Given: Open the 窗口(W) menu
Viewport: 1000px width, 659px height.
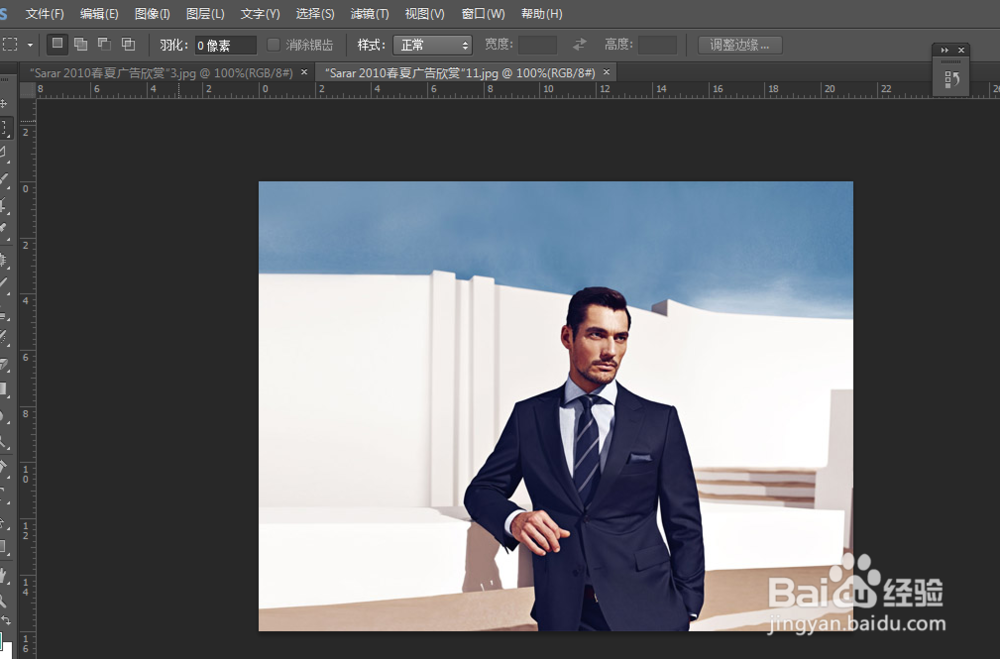Looking at the screenshot, I should click(x=483, y=13).
